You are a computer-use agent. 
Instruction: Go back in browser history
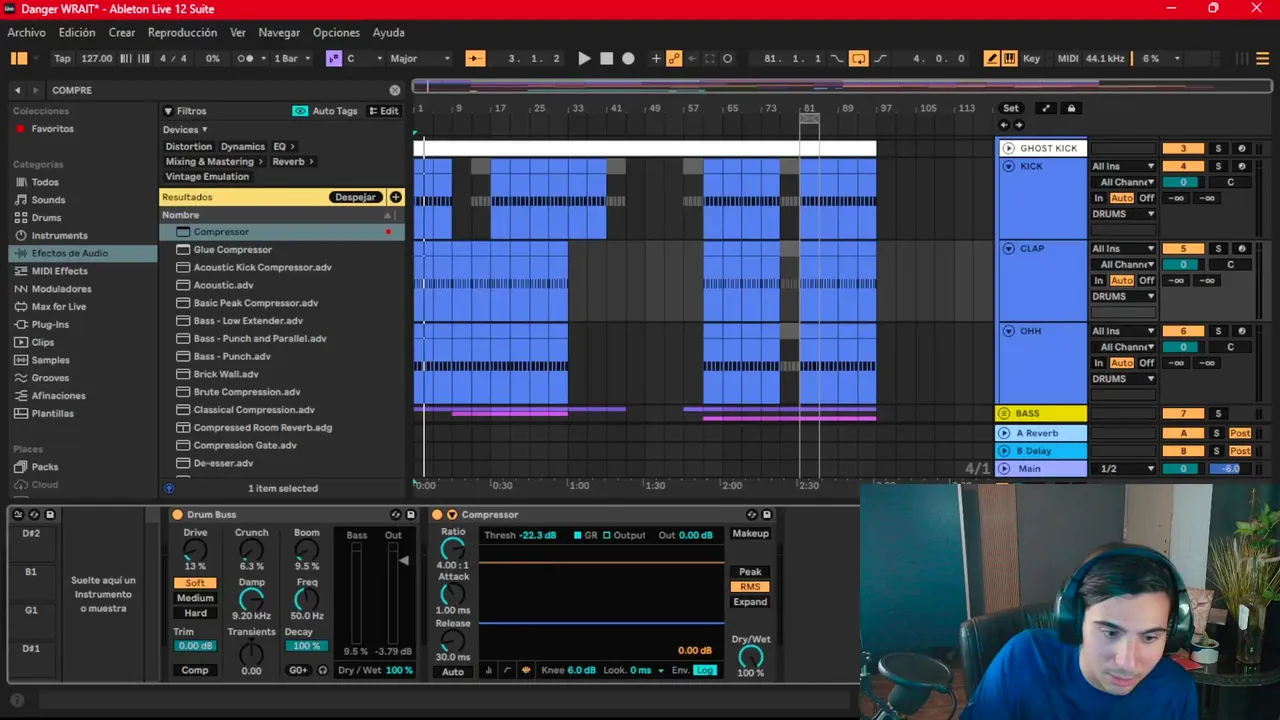click(x=17, y=90)
